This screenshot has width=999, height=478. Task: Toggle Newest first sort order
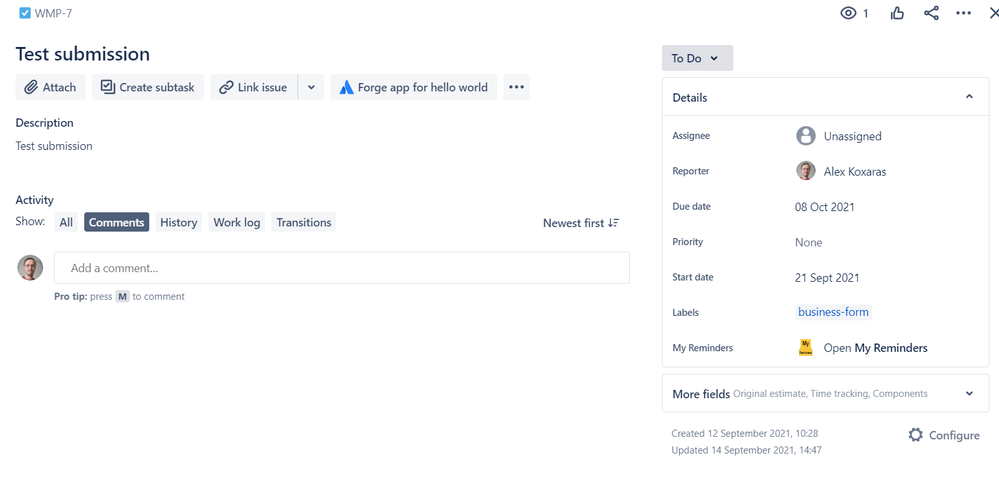[581, 223]
